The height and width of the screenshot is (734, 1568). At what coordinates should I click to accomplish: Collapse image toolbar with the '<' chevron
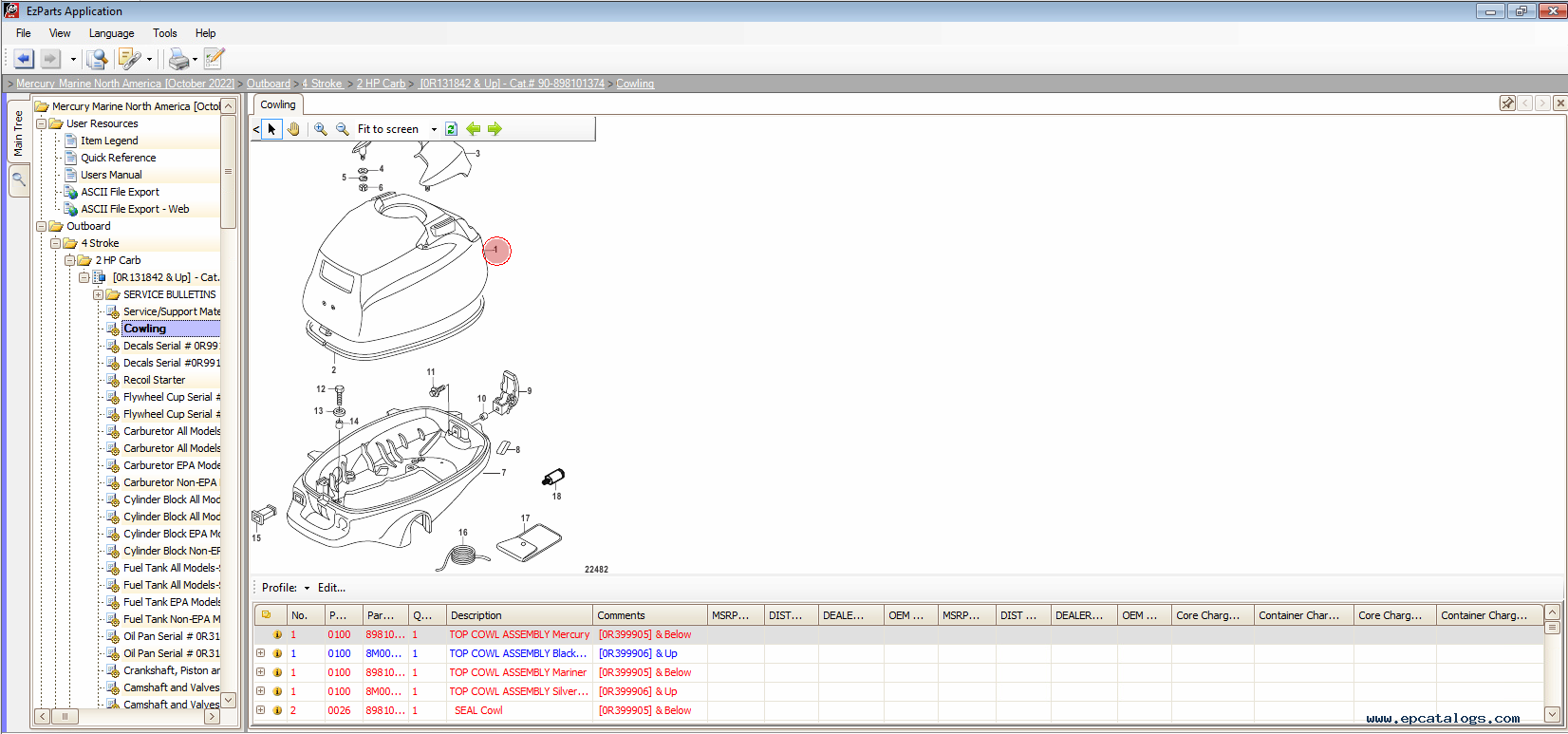click(256, 129)
